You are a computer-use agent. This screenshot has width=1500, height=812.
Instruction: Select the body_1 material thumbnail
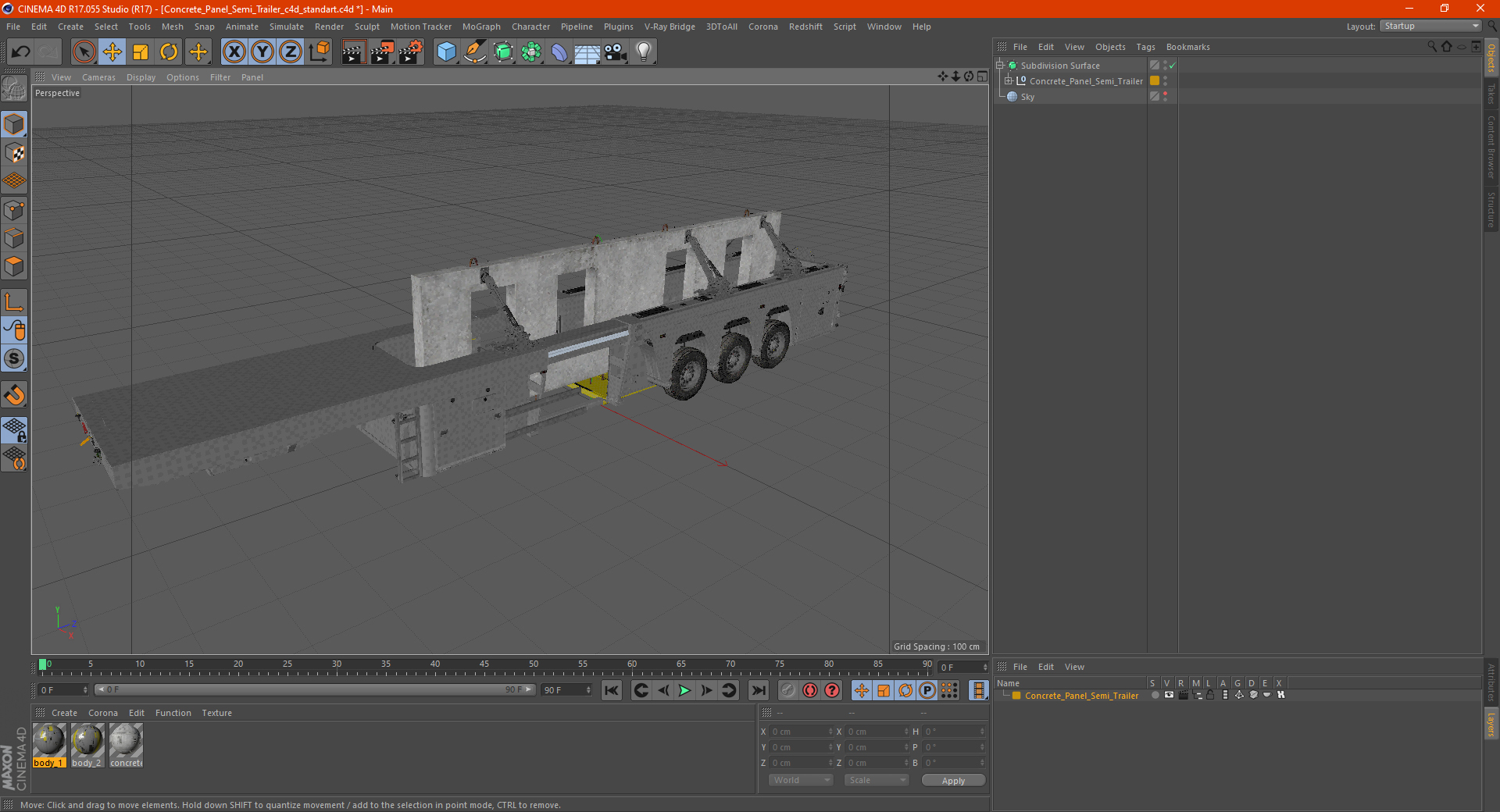[49, 745]
